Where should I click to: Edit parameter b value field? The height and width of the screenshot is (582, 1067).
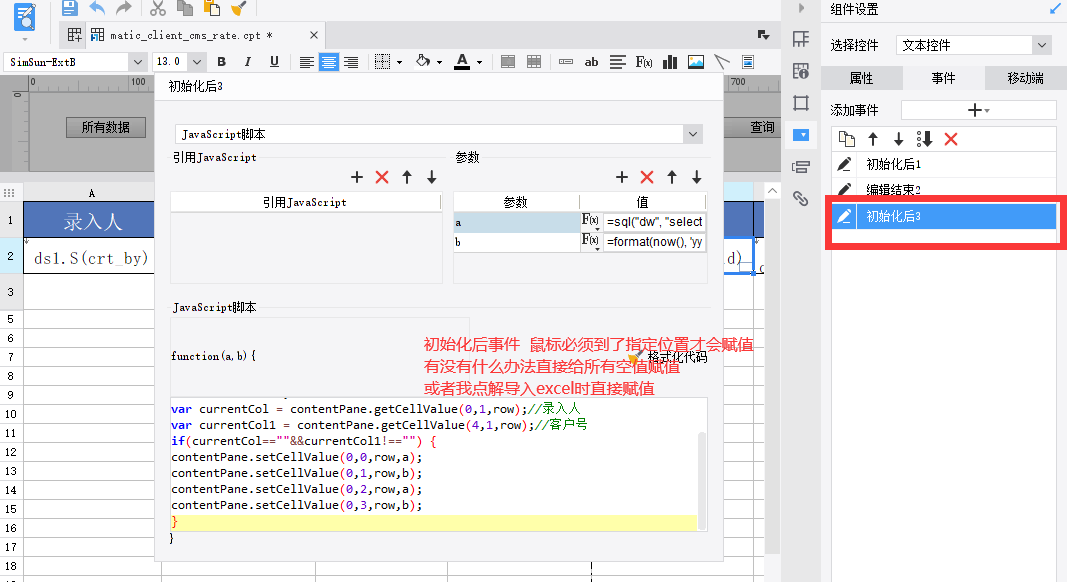coord(655,242)
